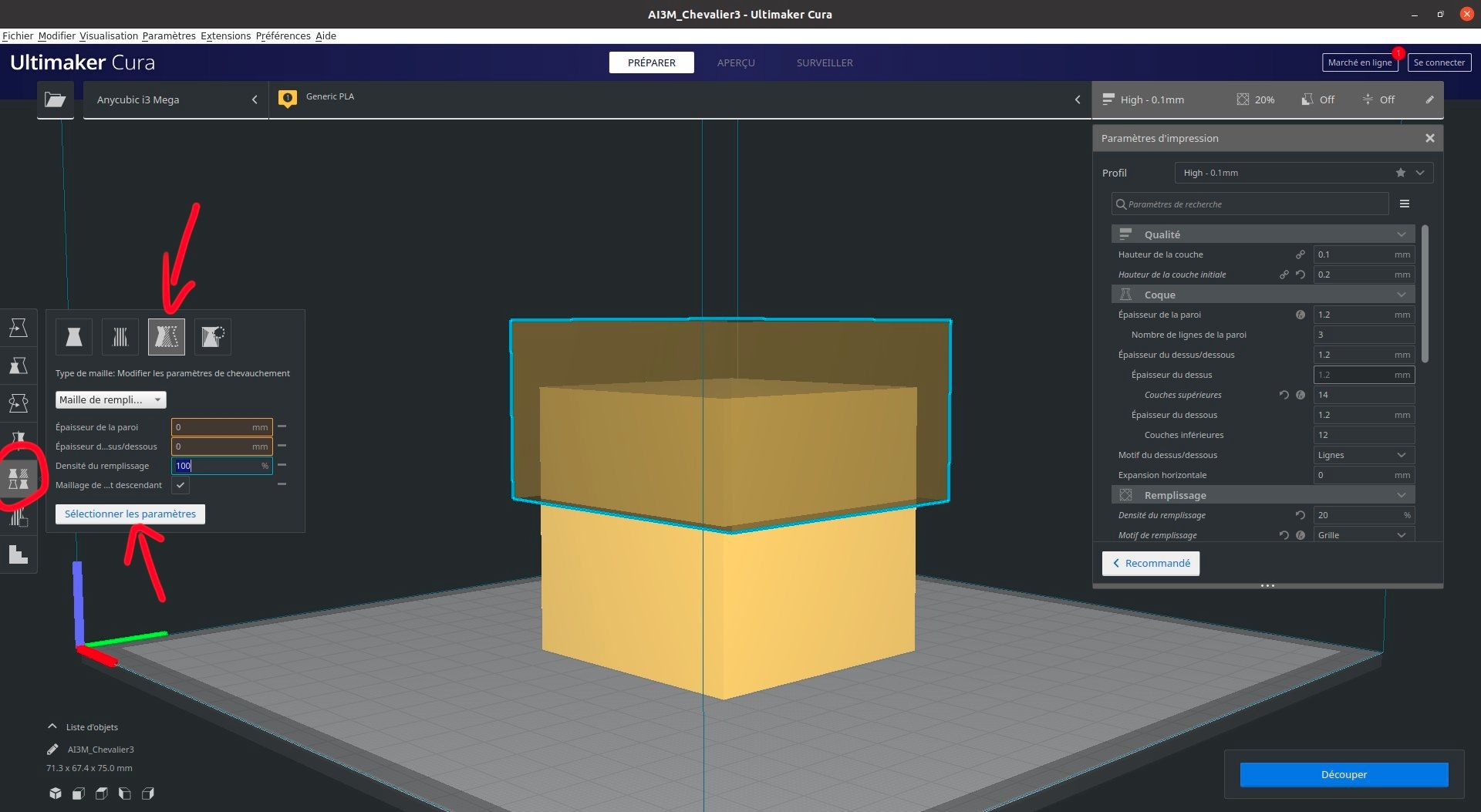Click the star icon in the Profil field
1481x812 pixels.
tap(1401, 173)
